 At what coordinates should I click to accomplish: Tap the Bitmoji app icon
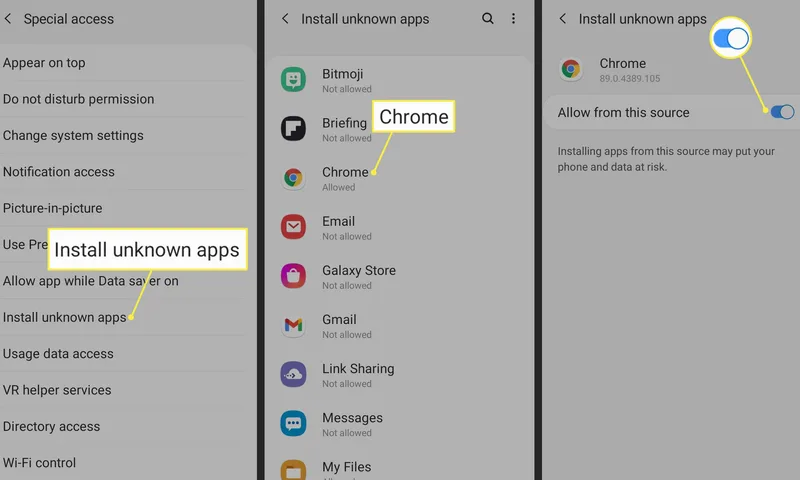coord(293,80)
